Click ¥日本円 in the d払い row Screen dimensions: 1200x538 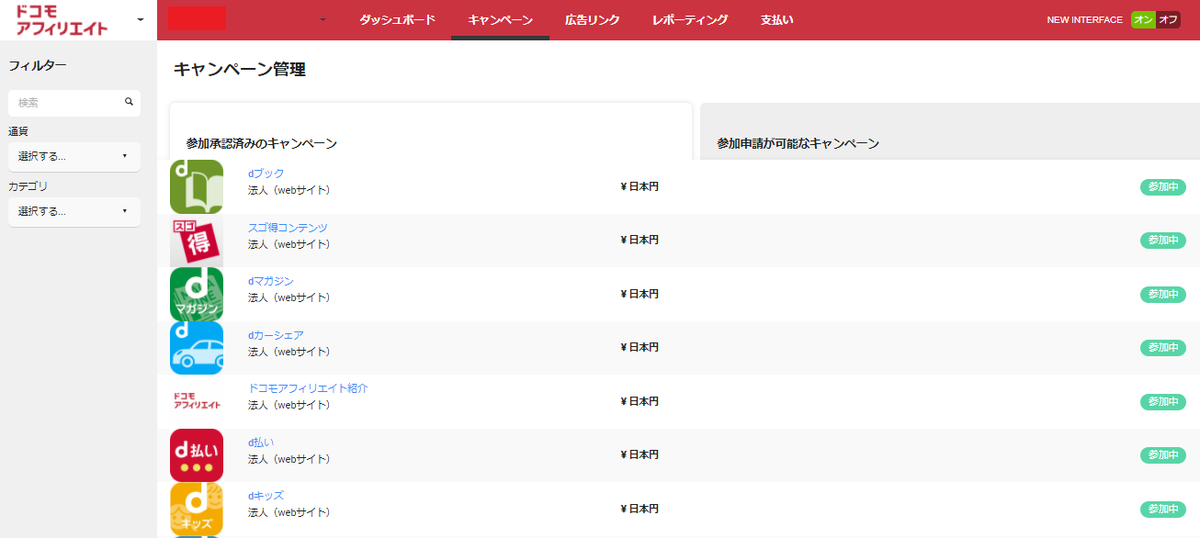tap(640, 455)
